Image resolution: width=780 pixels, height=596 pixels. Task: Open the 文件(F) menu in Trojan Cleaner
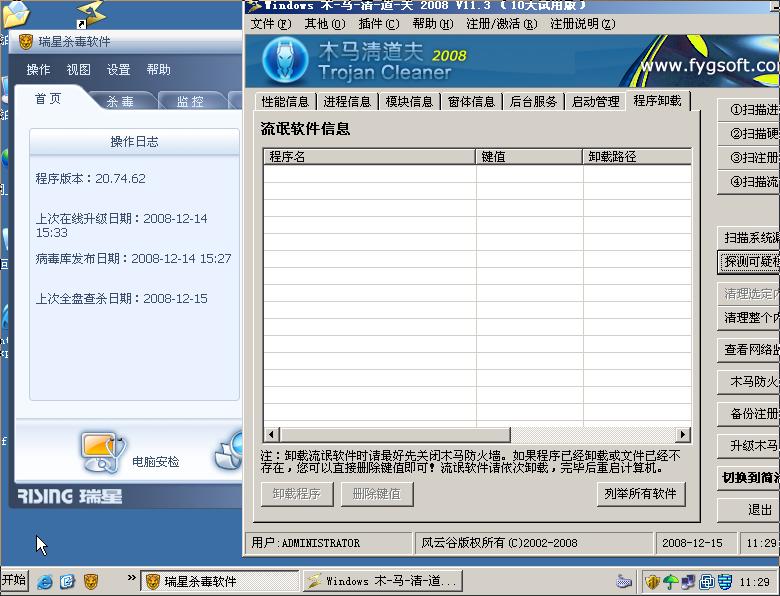pyautogui.click(x=271, y=24)
